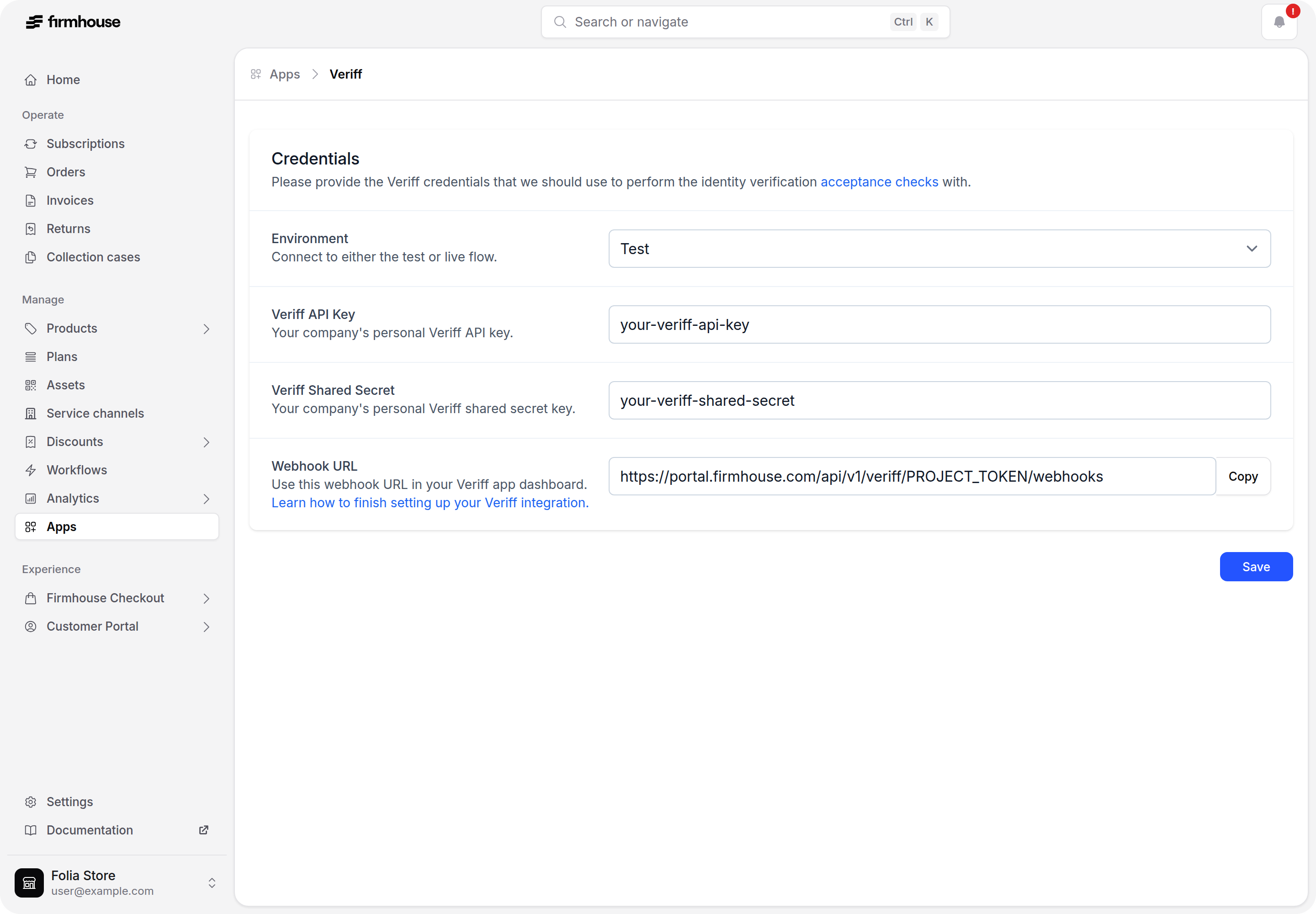
Task: Click the Collection cases icon
Action: (x=31, y=257)
